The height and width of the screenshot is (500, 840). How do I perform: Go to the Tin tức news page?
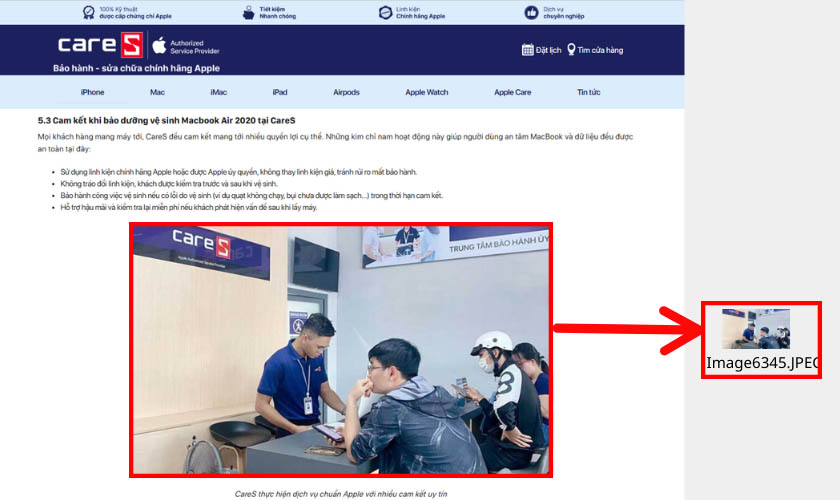point(588,92)
